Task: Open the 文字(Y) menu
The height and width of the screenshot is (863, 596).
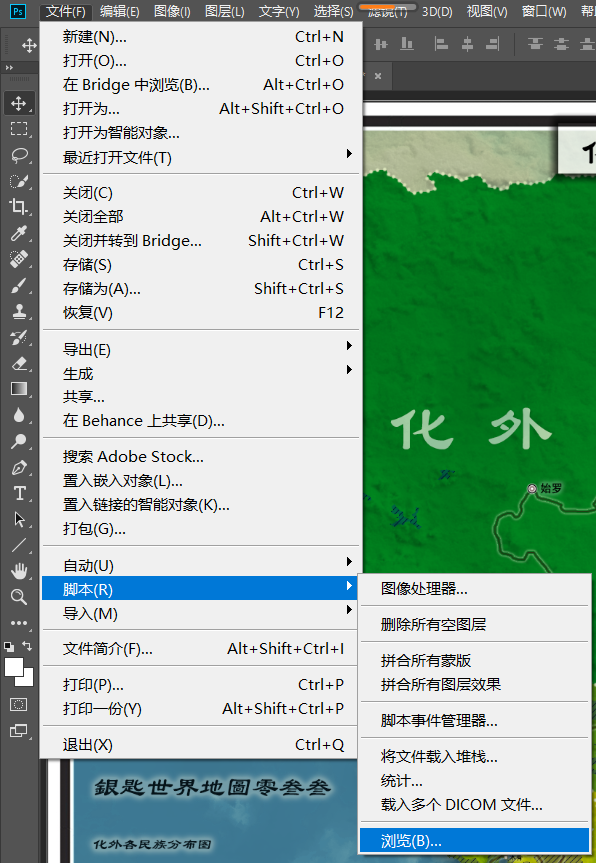Action: tap(278, 11)
